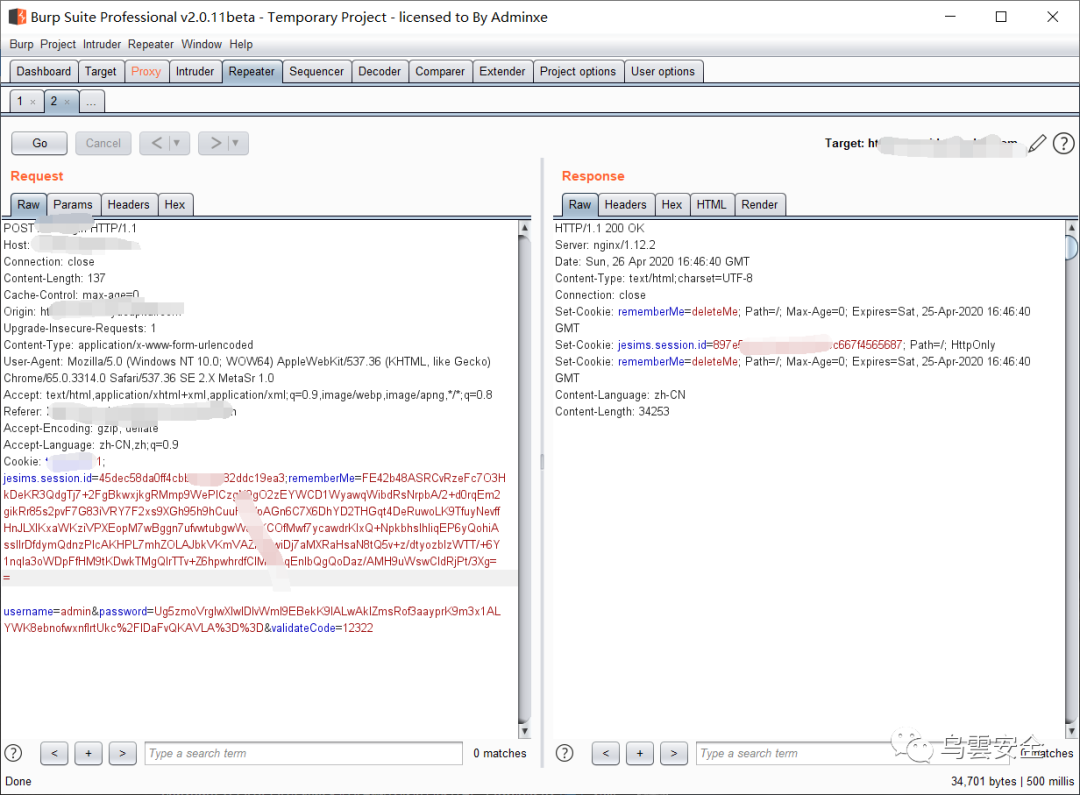This screenshot has height=795, width=1080.
Task: Switch to the Proxy tab
Action: pyautogui.click(x=146, y=72)
